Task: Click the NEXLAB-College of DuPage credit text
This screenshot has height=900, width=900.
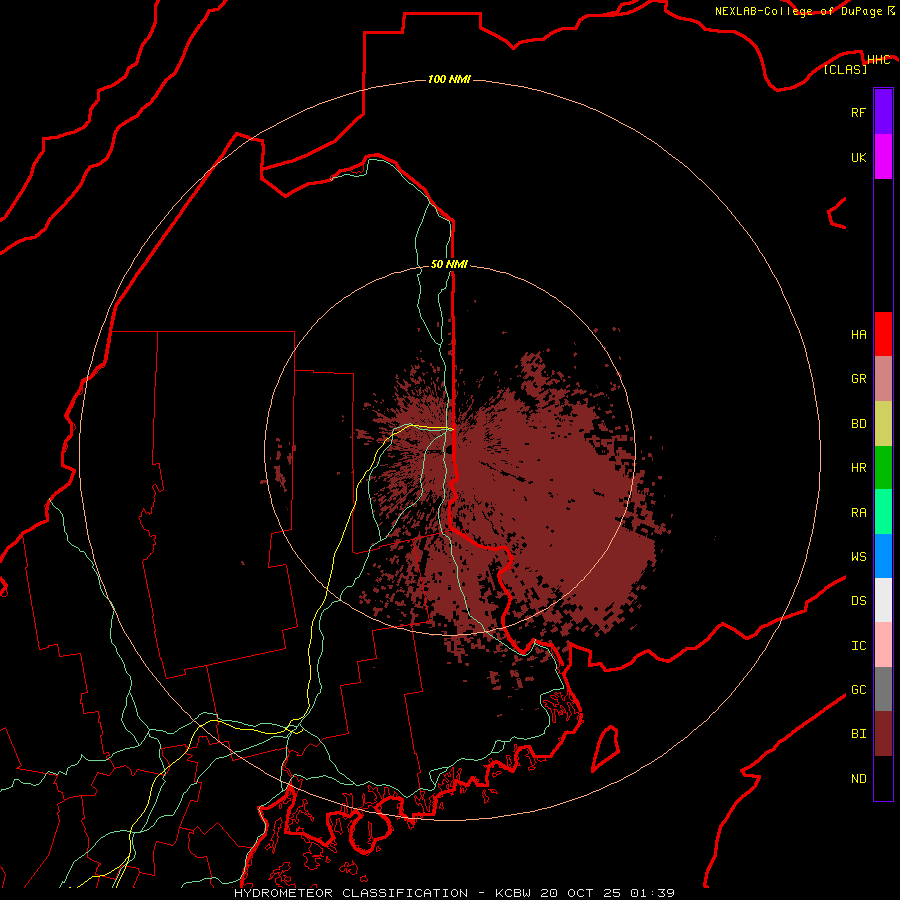Action: tap(798, 11)
